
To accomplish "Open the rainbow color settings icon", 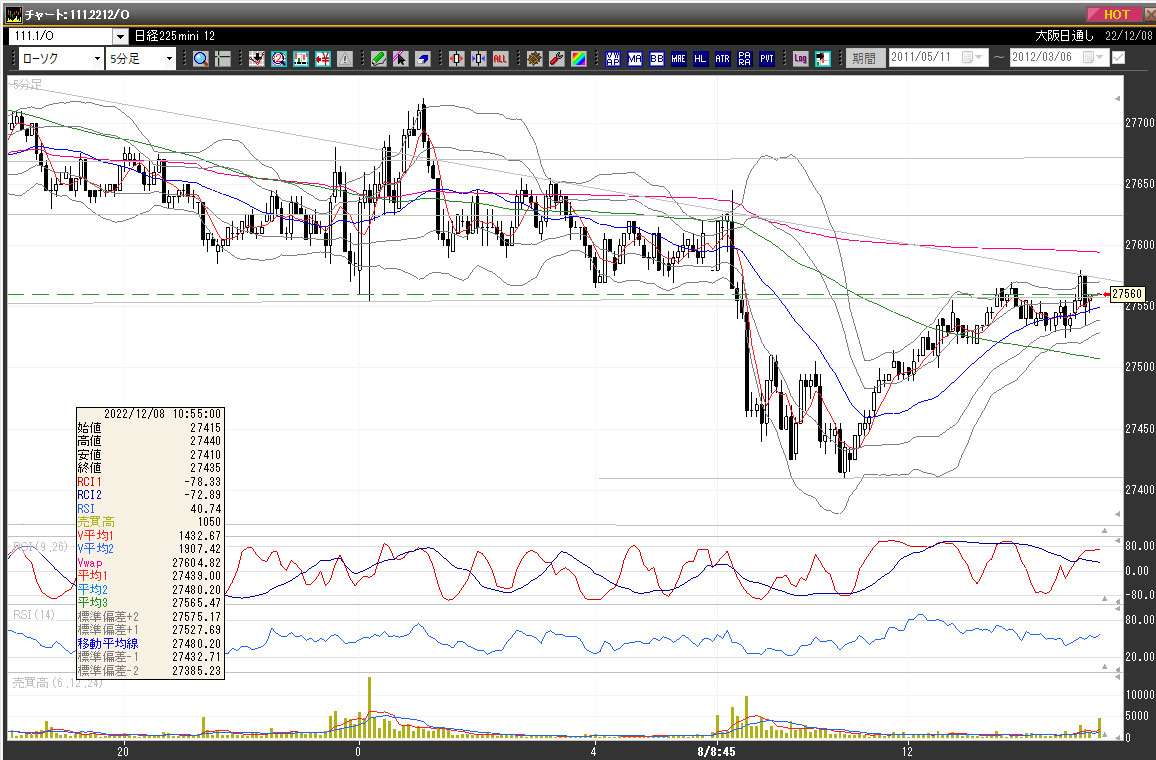I will (x=579, y=58).
